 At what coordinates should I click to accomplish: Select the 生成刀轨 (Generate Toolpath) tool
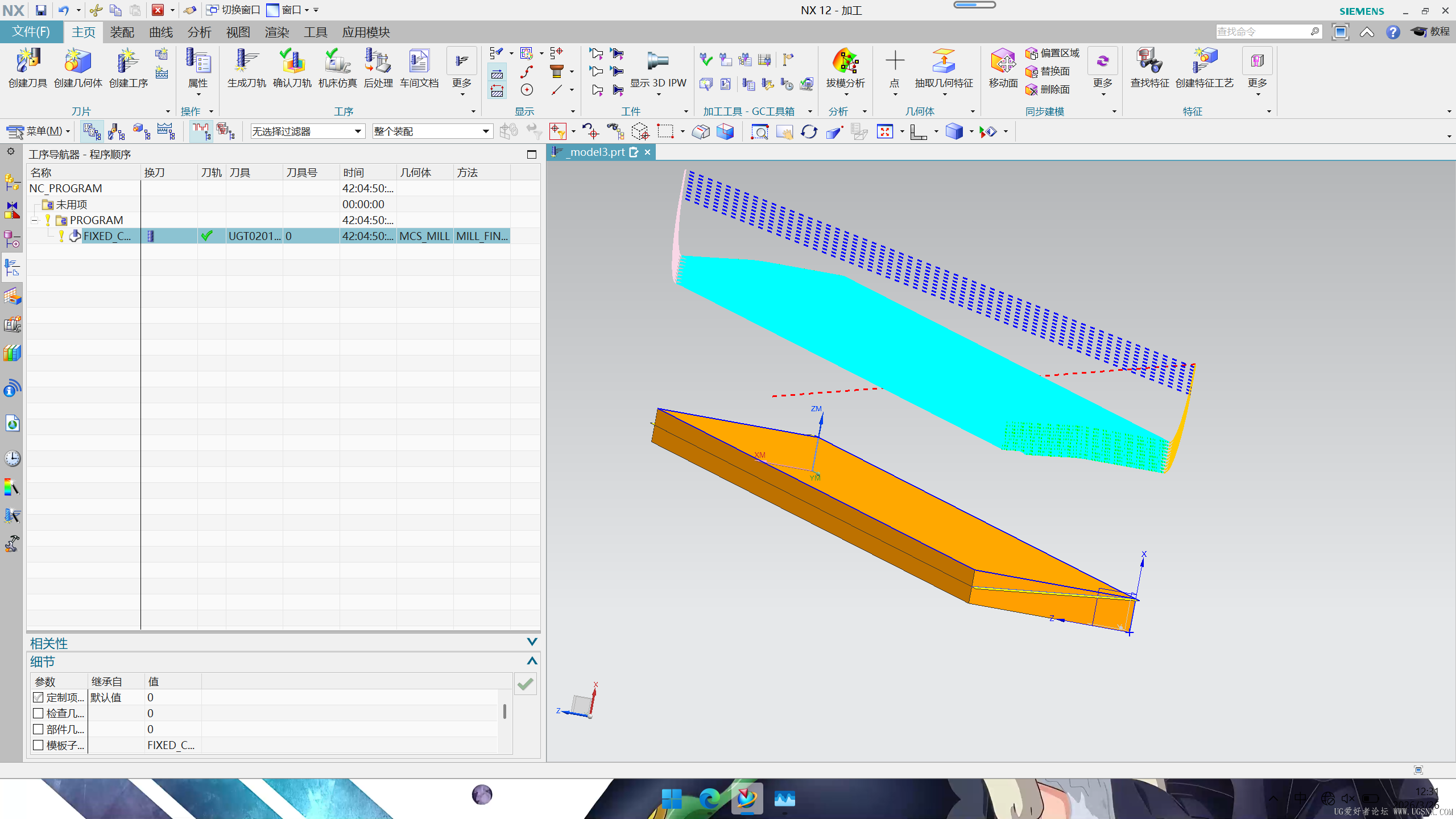click(x=245, y=68)
